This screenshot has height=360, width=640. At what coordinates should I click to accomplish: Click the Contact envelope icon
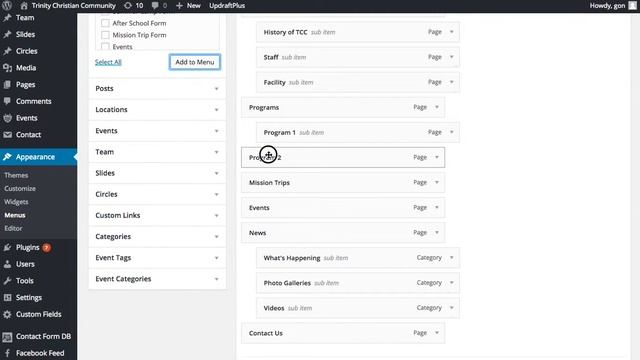(x=7, y=135)
